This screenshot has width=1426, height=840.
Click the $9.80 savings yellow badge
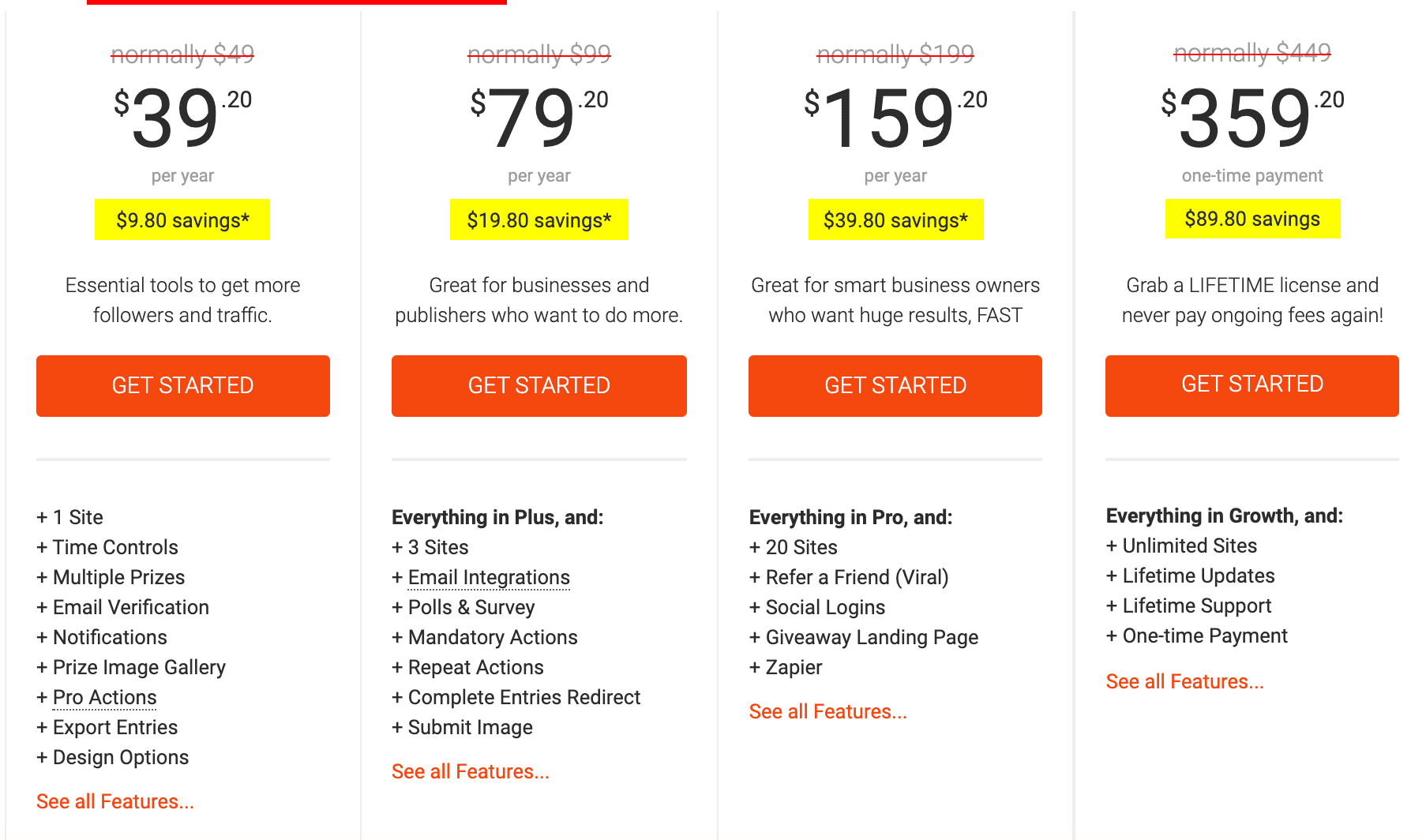click(x=182, y=219)
